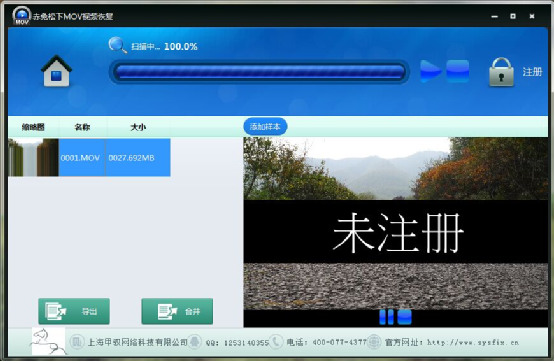
Task: Sort by 大小 column header
Action: 138,127
